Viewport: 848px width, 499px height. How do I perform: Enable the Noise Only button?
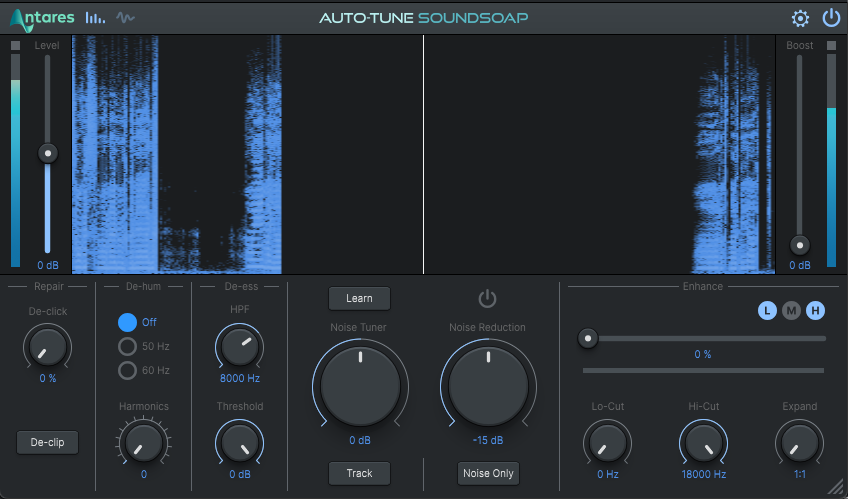pos(488,474)
